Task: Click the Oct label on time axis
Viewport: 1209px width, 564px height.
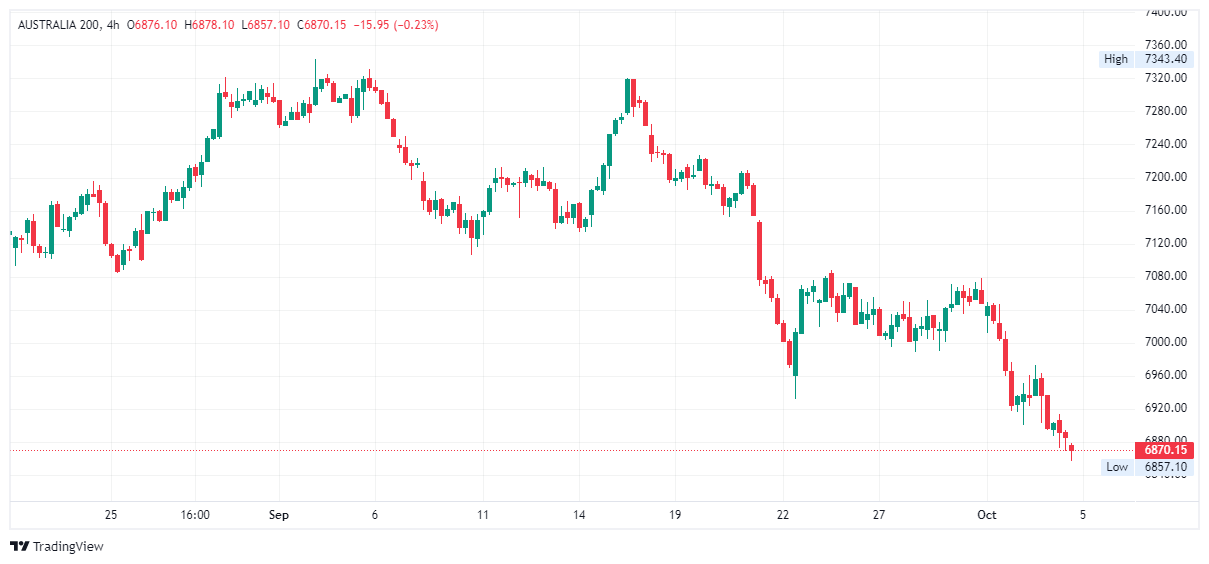Action: click(987, 515)
